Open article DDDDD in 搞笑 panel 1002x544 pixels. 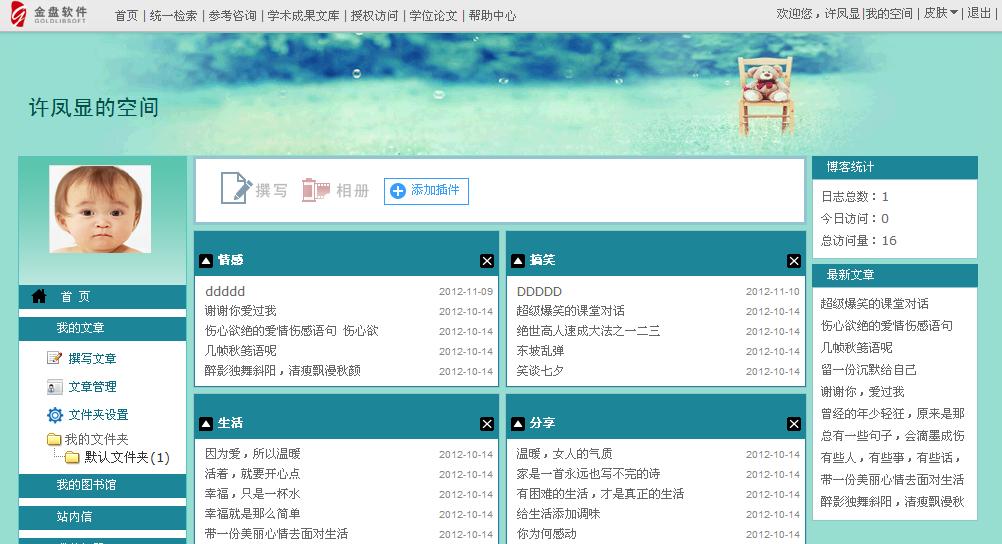coord(539,291)
